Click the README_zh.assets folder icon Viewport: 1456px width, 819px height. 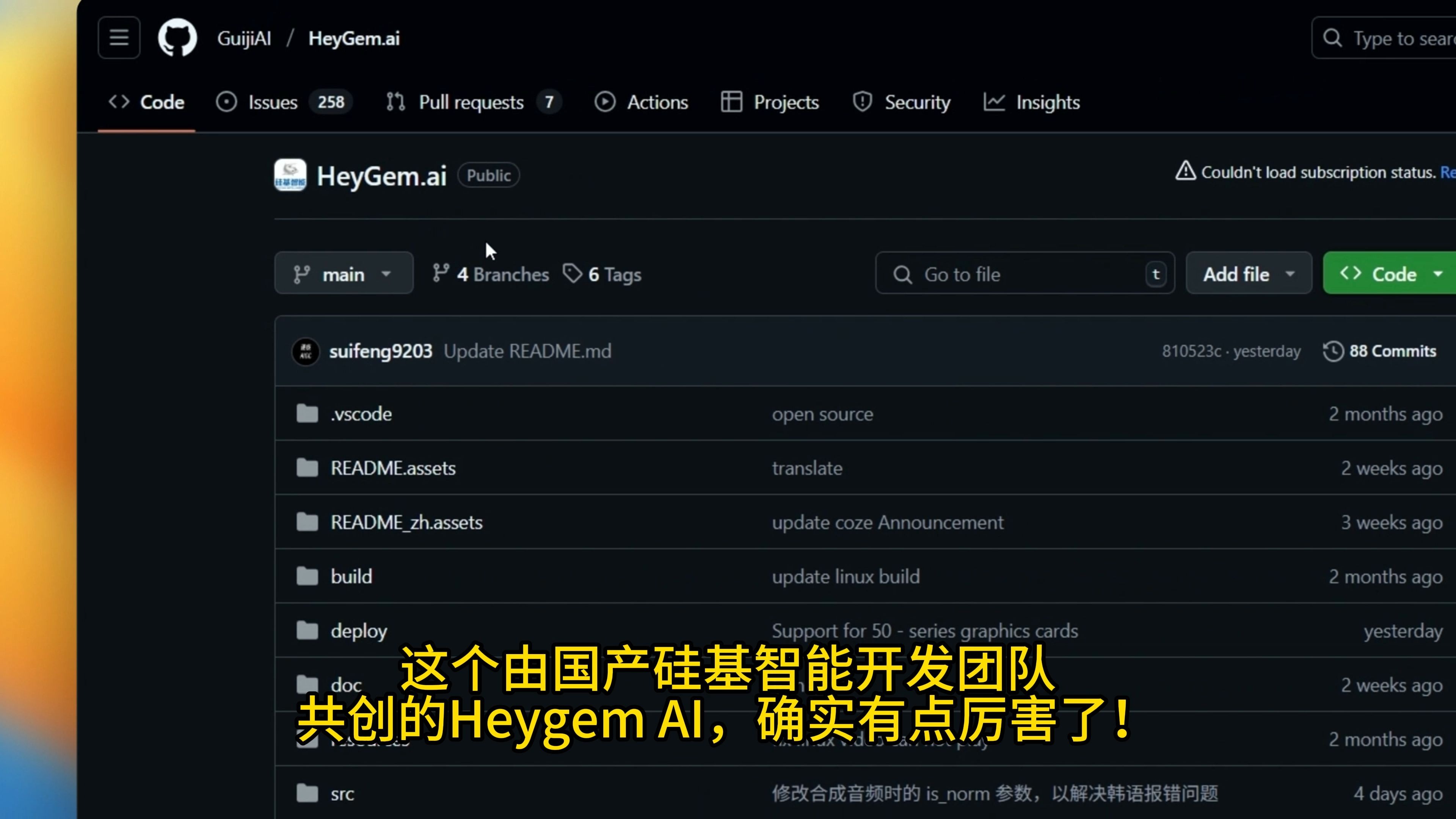coord(308,522)
